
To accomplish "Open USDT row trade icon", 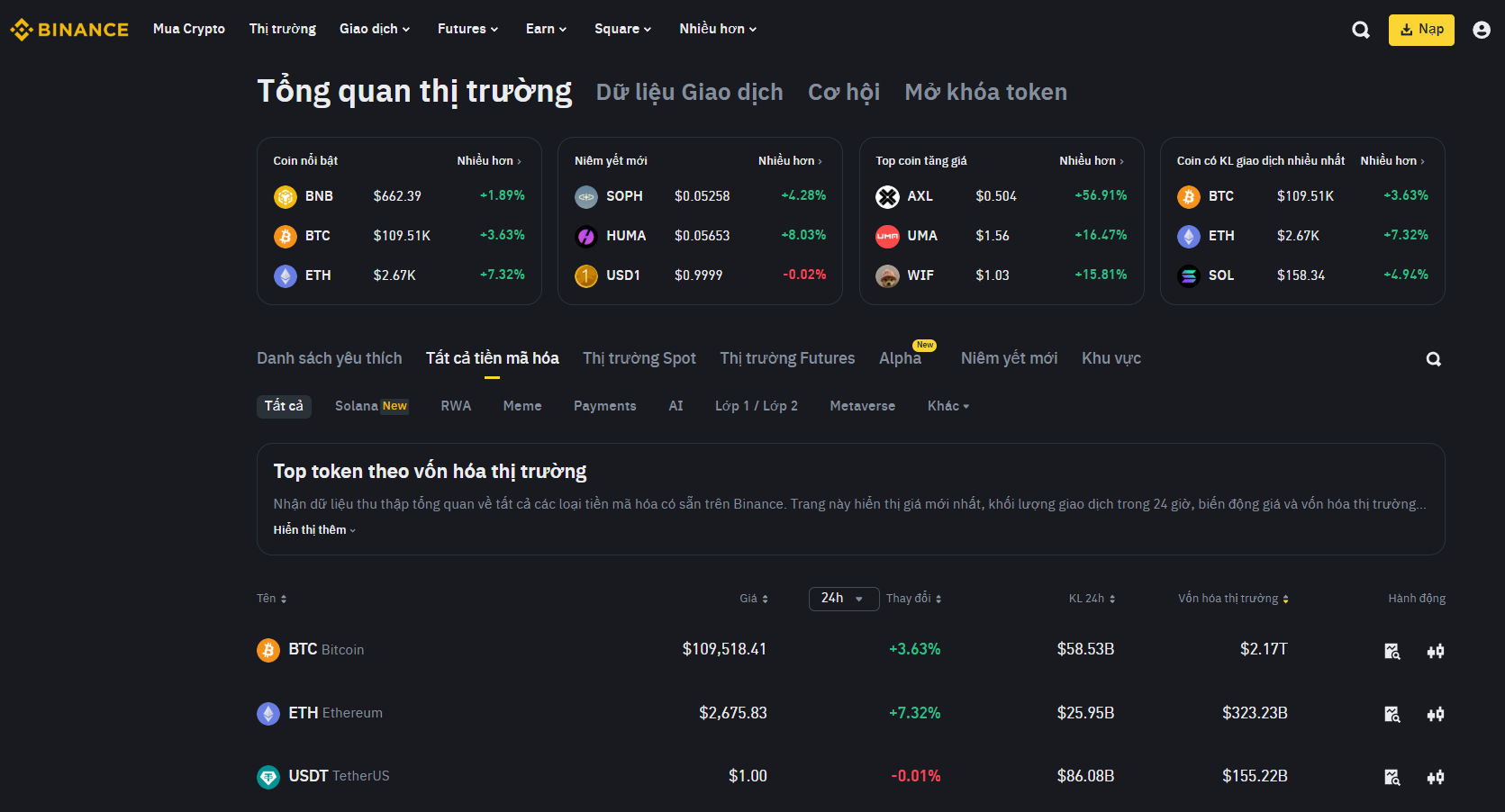I will (x=1436, y=777).
